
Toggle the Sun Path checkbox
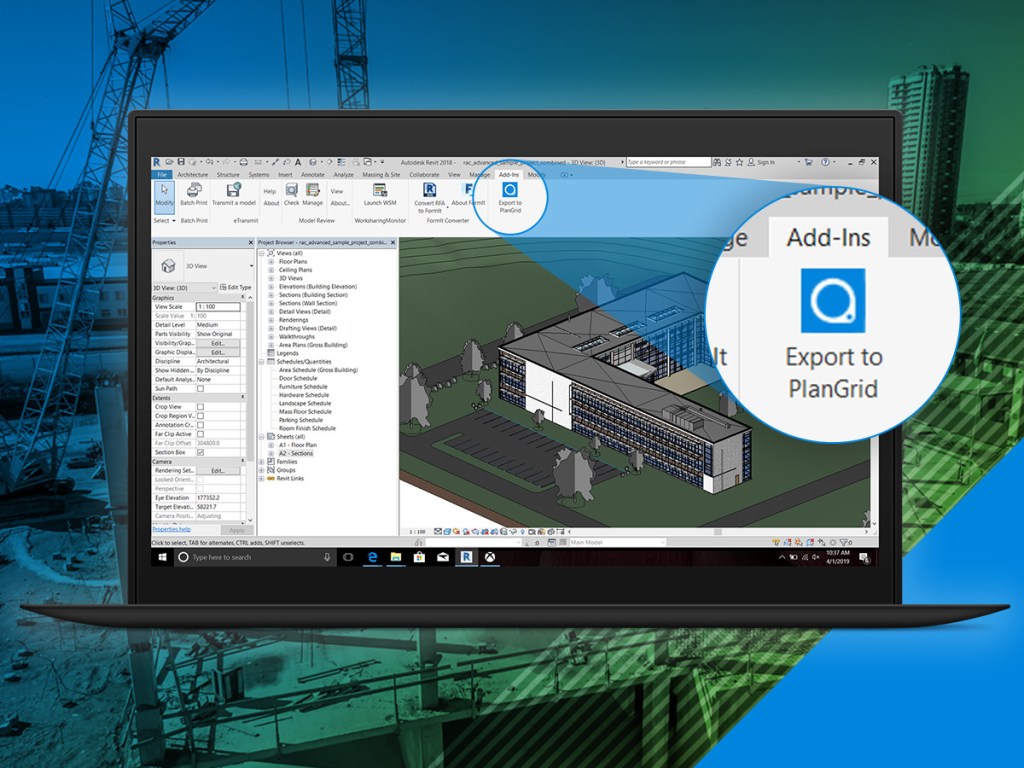click(x=200, y=389)
